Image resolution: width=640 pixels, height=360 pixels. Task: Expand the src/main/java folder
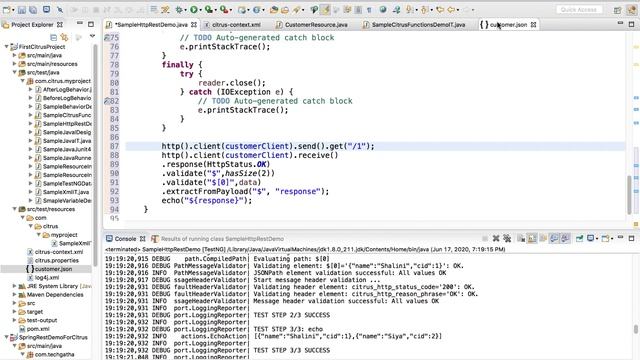15,55
